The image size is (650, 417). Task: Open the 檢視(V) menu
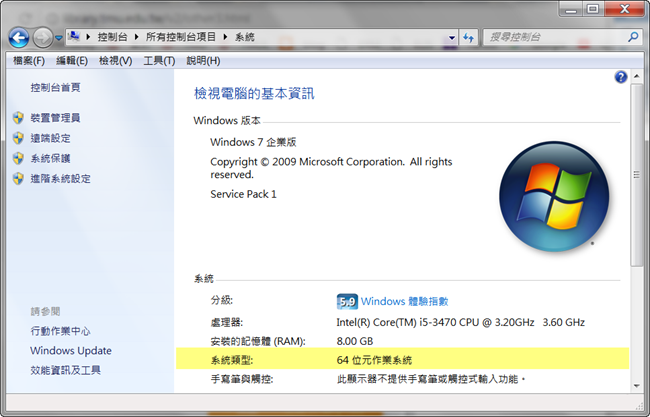(x=115, y=61)
